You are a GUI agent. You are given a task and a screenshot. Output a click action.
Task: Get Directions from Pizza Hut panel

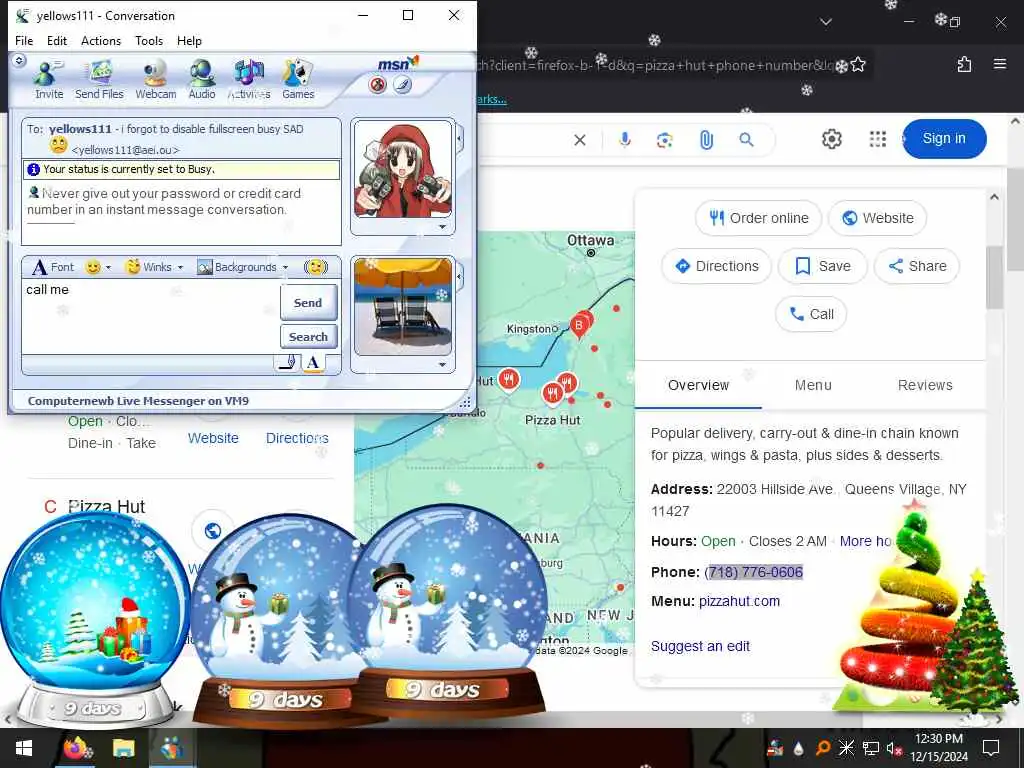tap(716, 266)
